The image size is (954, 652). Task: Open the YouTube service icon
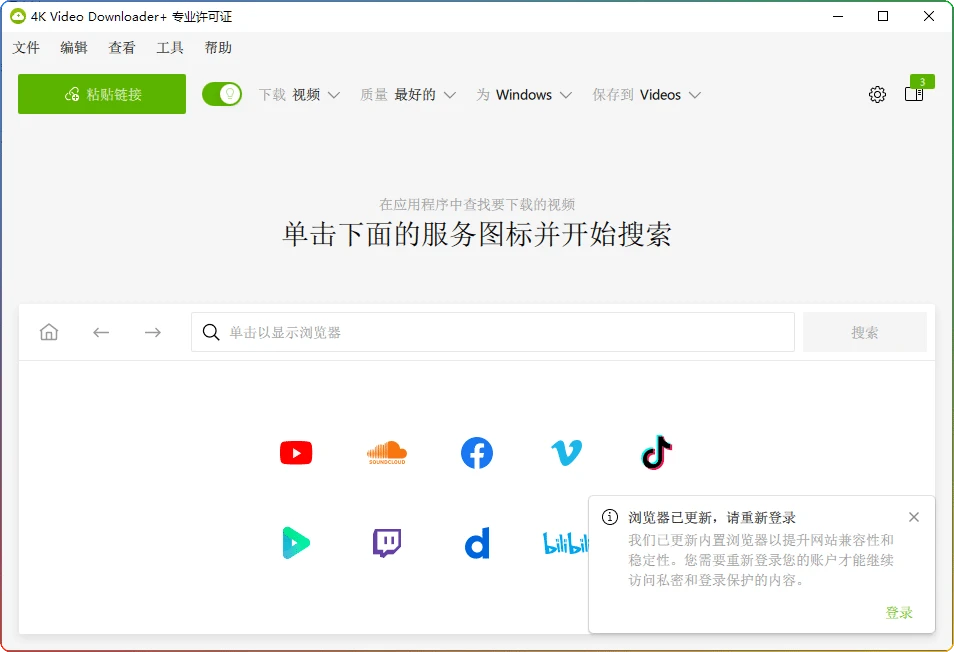coord(296,452)
